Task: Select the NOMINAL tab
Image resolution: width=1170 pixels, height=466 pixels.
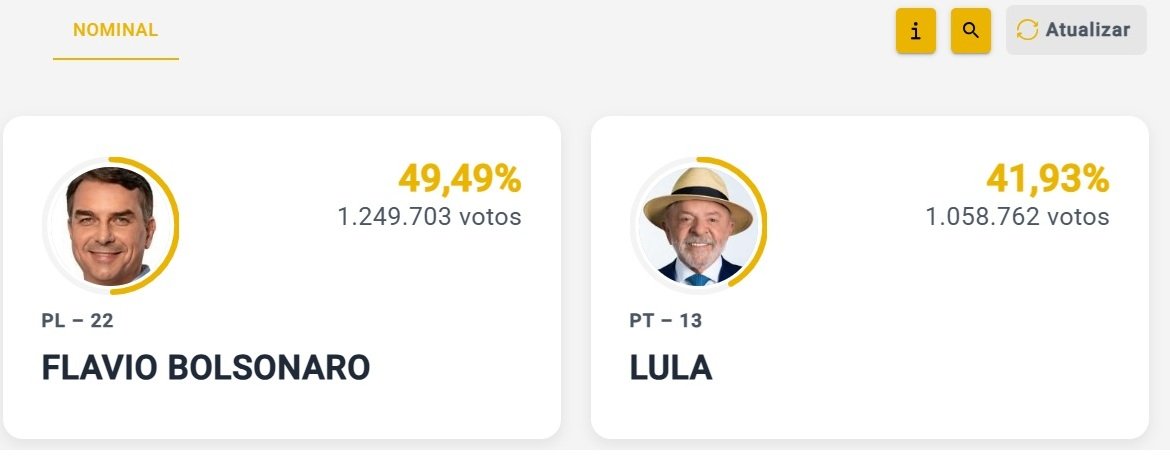Action: 116,30
